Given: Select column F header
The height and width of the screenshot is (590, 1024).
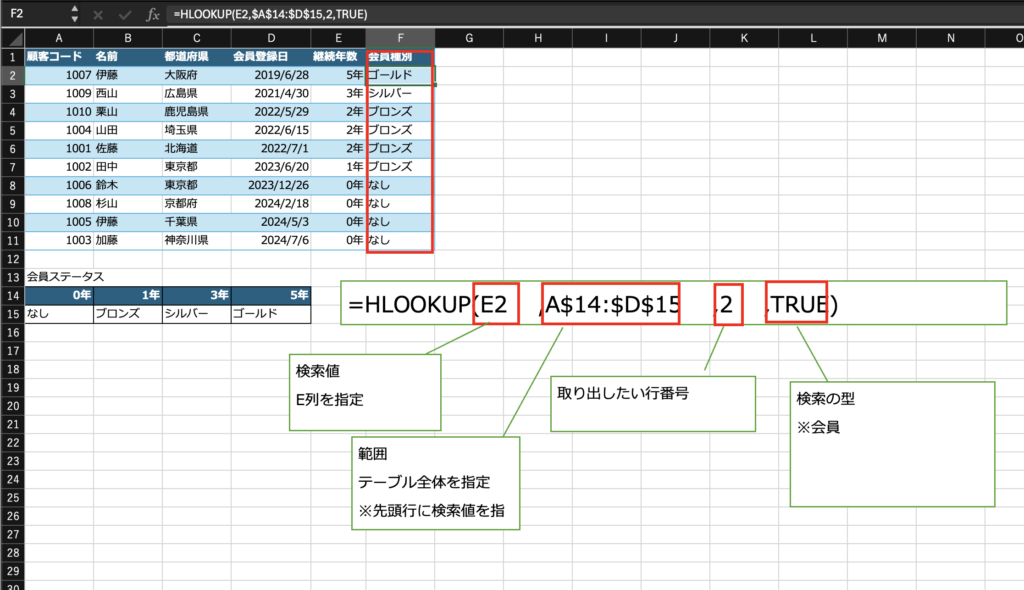Looking at the screenshot, I should point(400,38).
